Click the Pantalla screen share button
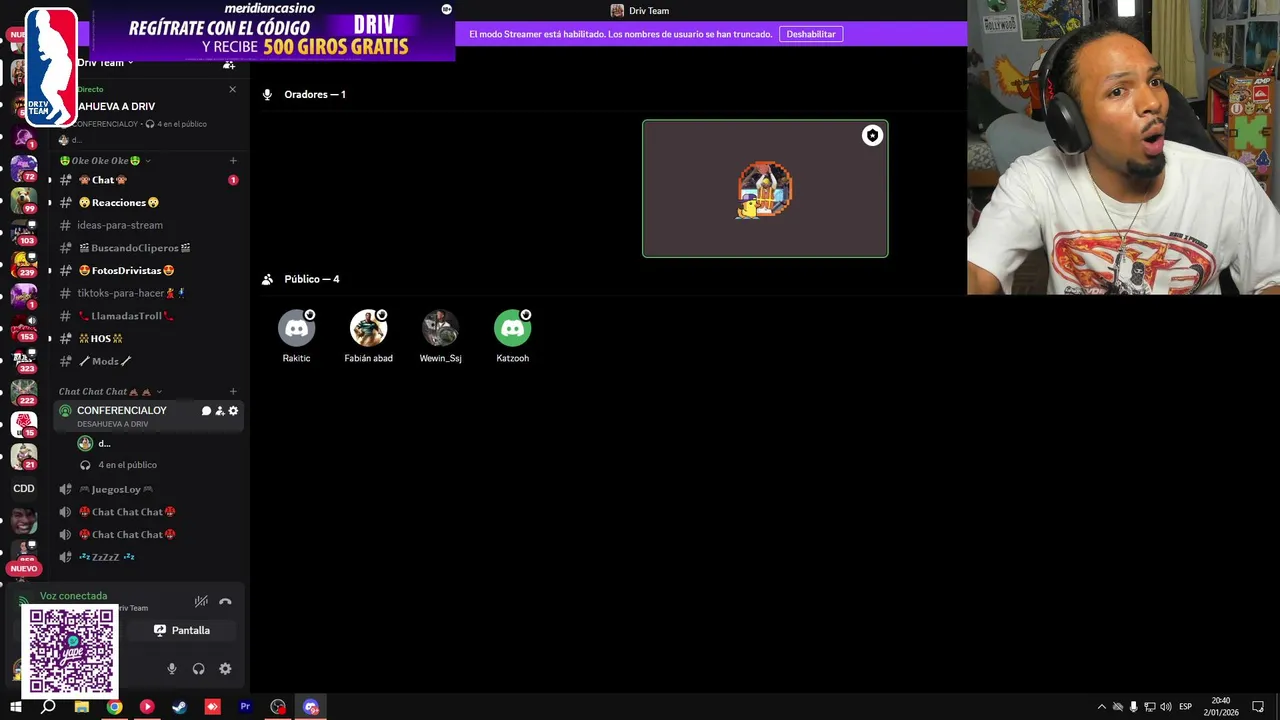The width and height of the screenshot is (1280, 720). click(x=181, y=630)
